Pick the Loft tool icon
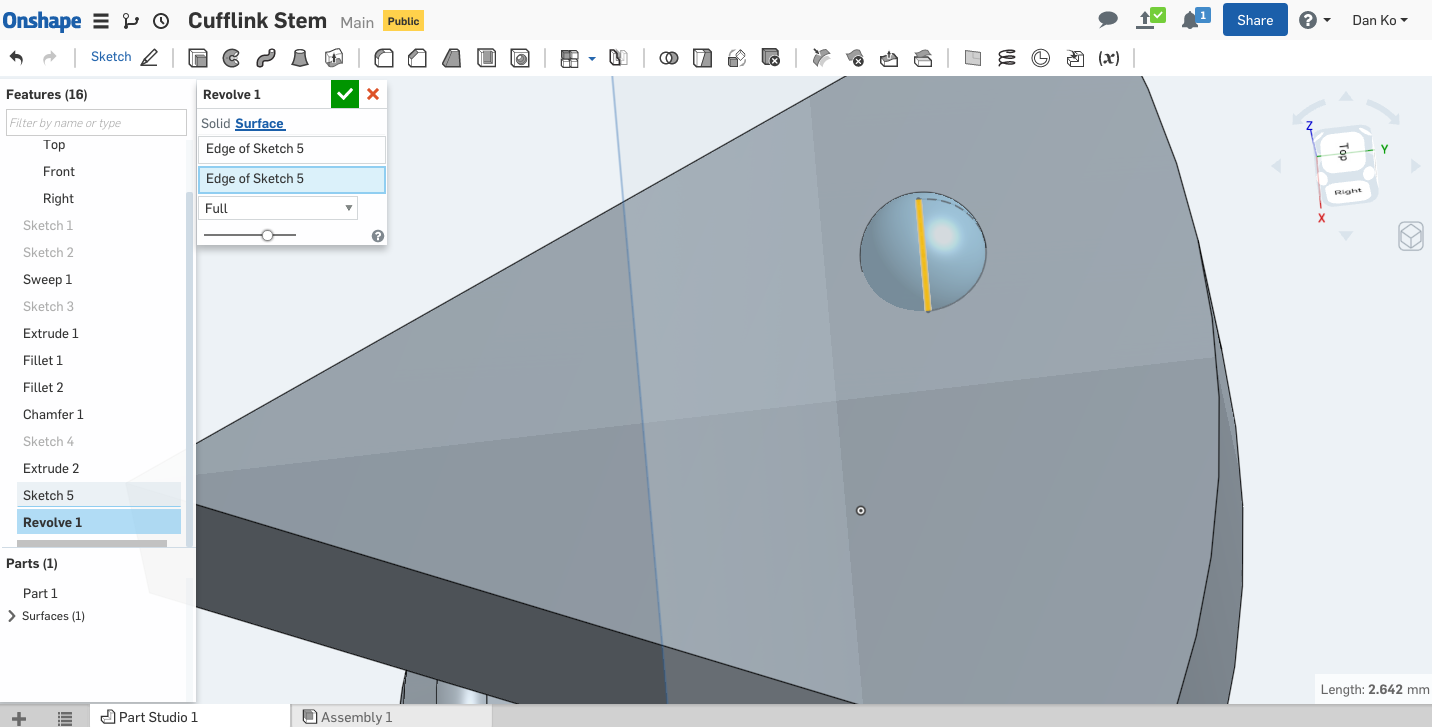The height and width of the screenshot is (727, 1432). point(299,58)
